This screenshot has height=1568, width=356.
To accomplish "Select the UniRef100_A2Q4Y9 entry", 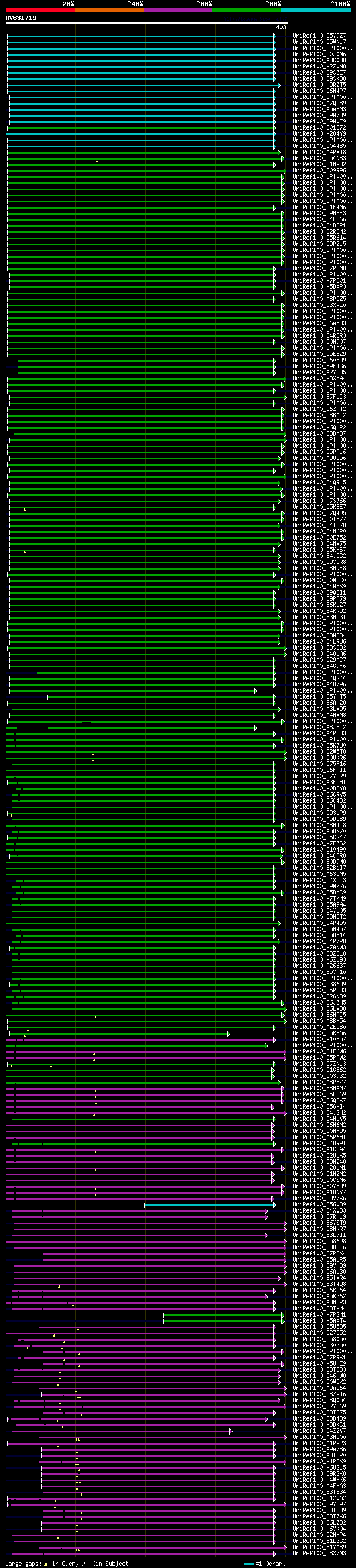I will [319, 134].
